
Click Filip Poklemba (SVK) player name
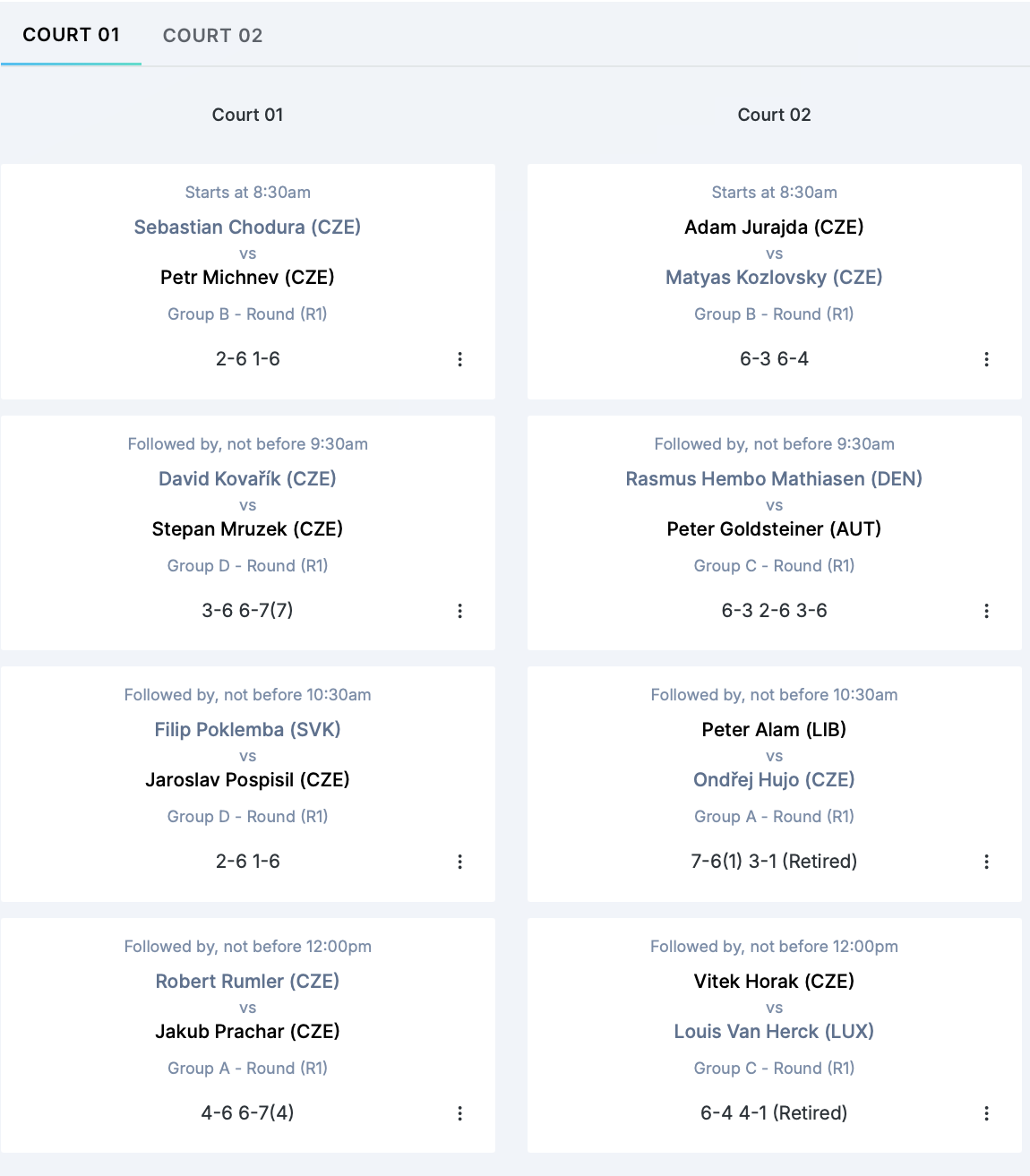pyautogui.click(x=247, y=730)
